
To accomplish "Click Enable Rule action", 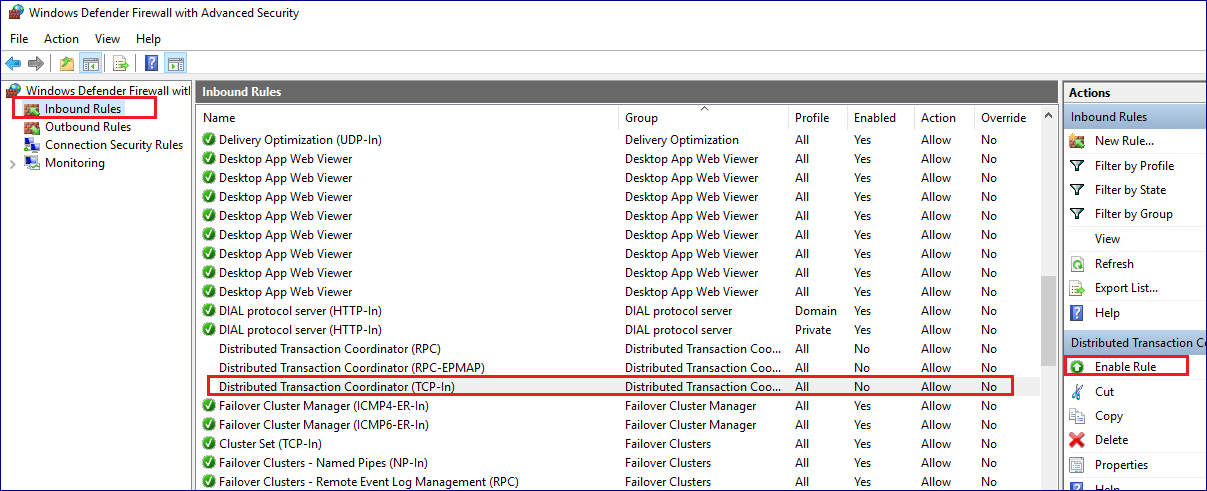I will (x=1125, y=367).
